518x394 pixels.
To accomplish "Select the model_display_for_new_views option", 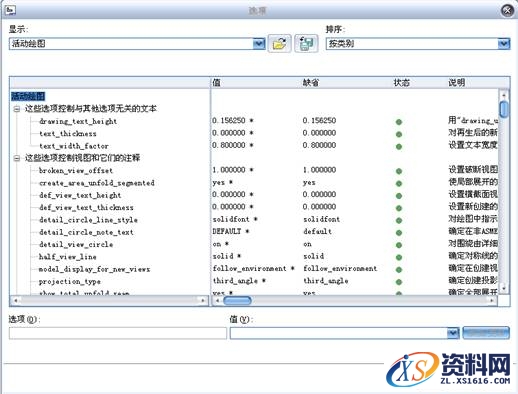I will point(94,269).
